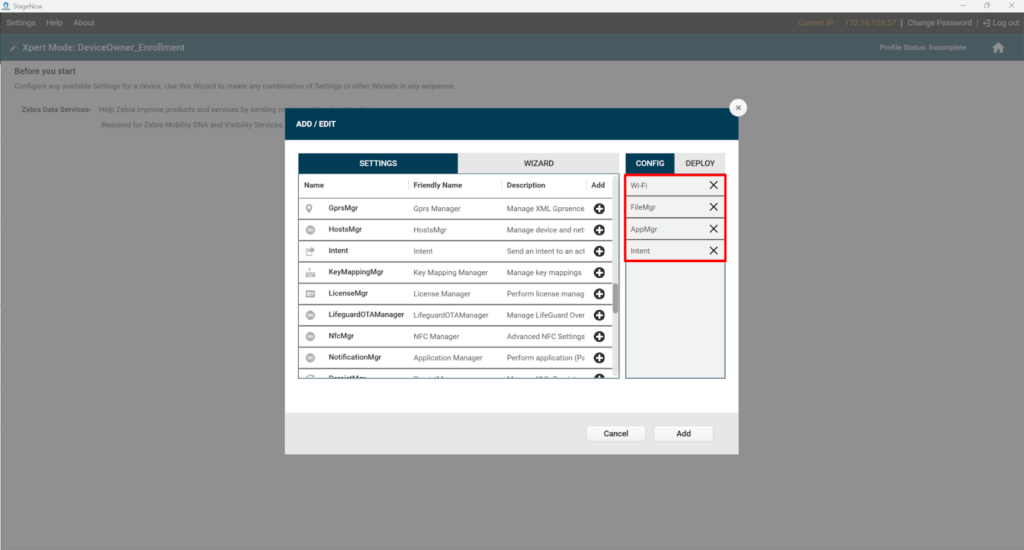The height and width of the screenshot is (550, 1024).
Task: Select the NfcMgr row name
Action: click(x=341, y=336)
